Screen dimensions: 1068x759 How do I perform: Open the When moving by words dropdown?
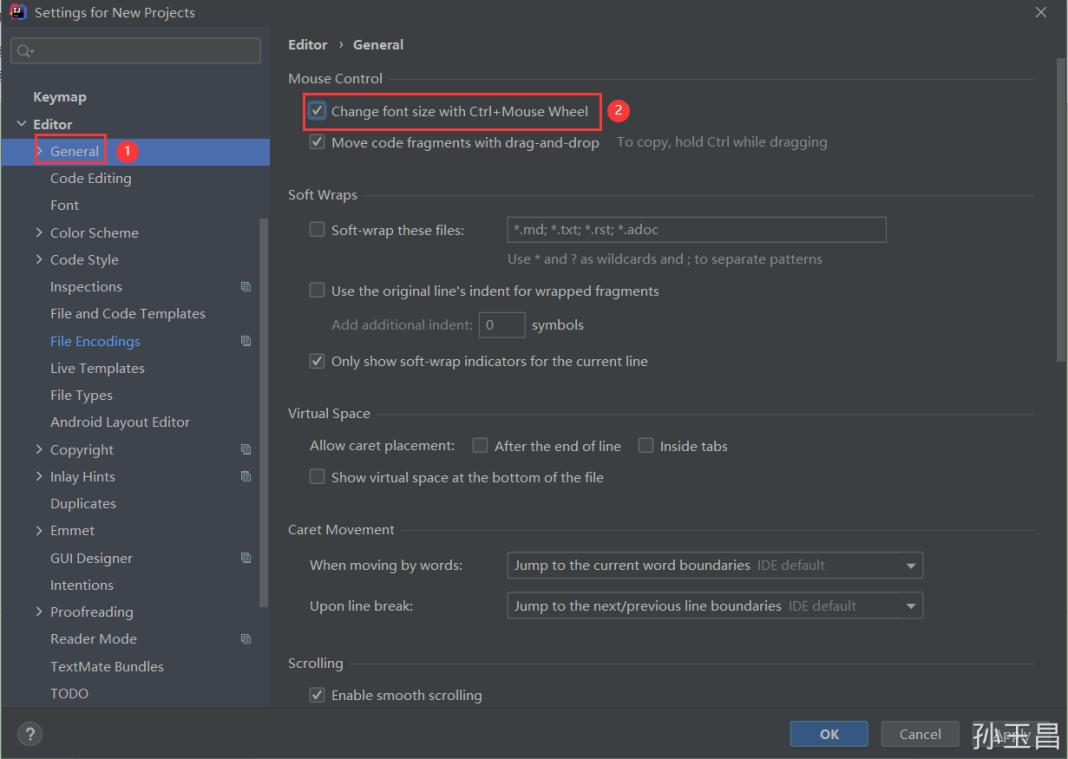point(911,565)
